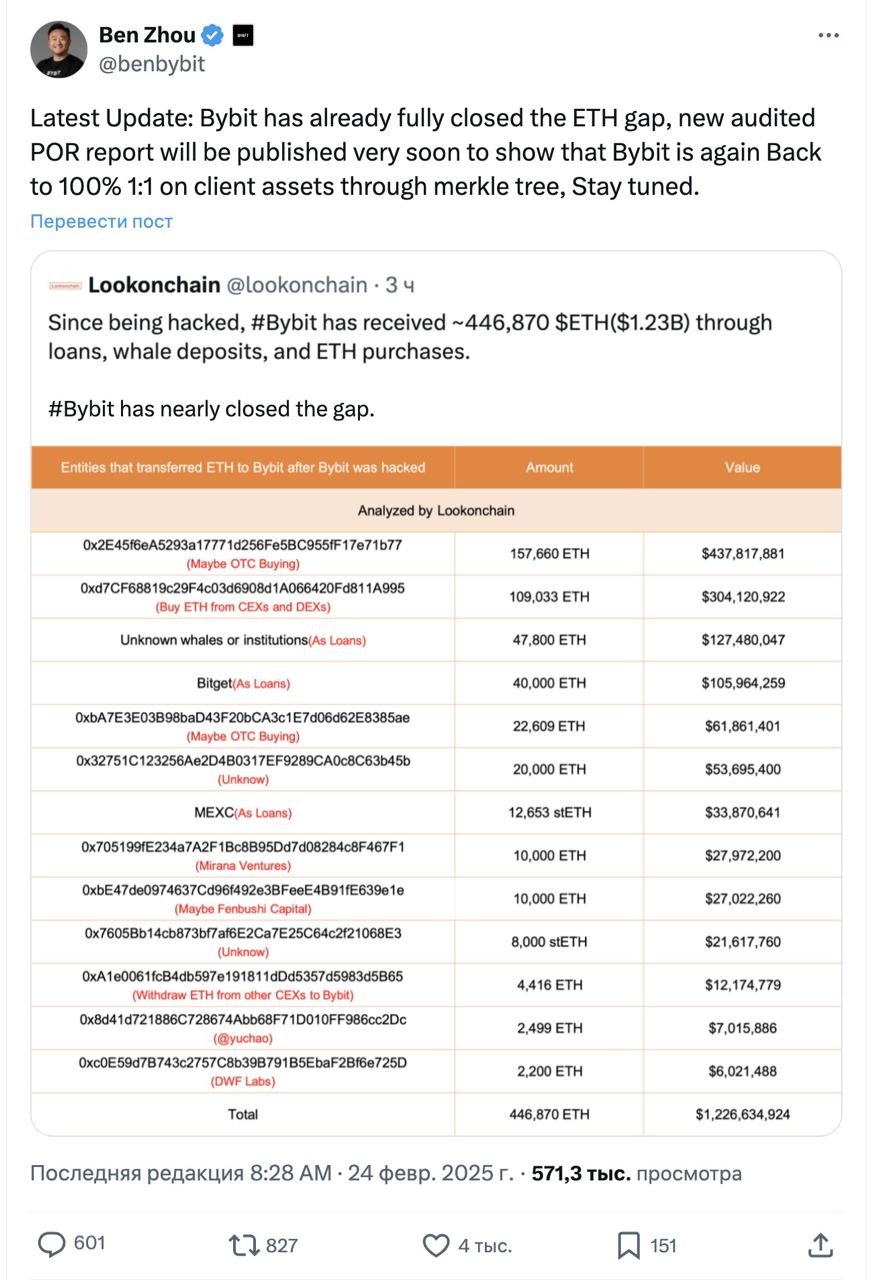Open the three-dot more options menu
873x1280 pixels.
pyautogui.click(x=829, y=35)
